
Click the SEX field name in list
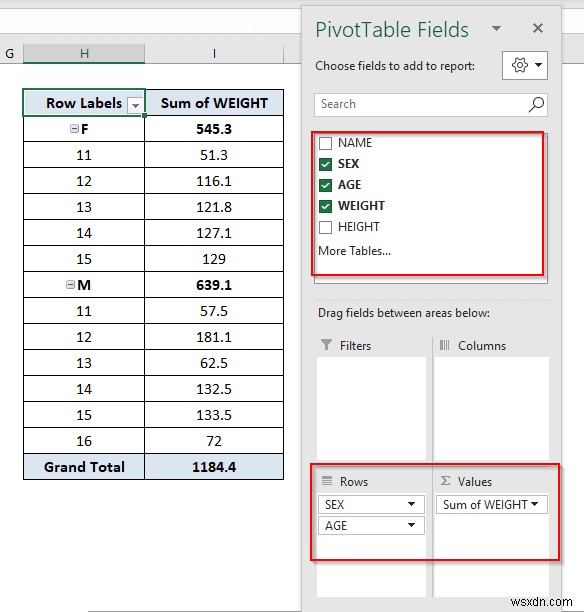[348, 164]
